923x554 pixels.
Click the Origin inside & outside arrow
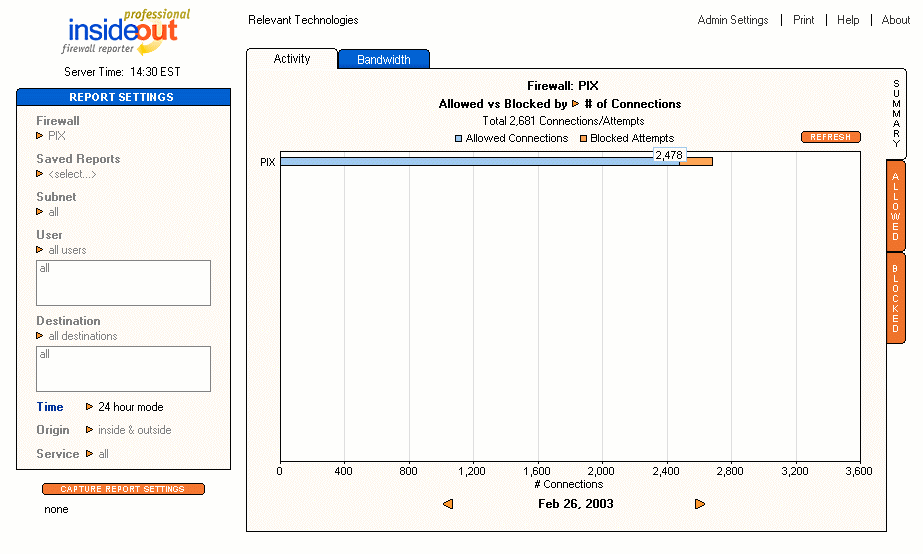89,430
